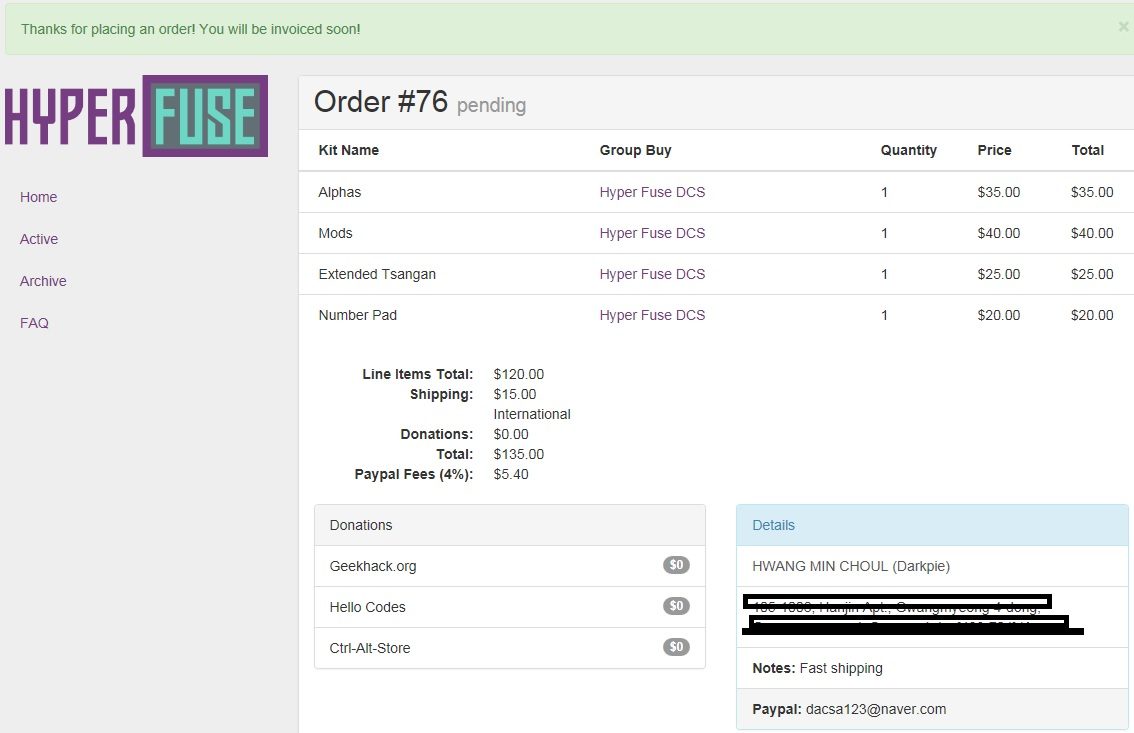Click the Geekhack.org $0 donation badge
1134x733 pixels.
pyautogui.click(x=676, y=565)
